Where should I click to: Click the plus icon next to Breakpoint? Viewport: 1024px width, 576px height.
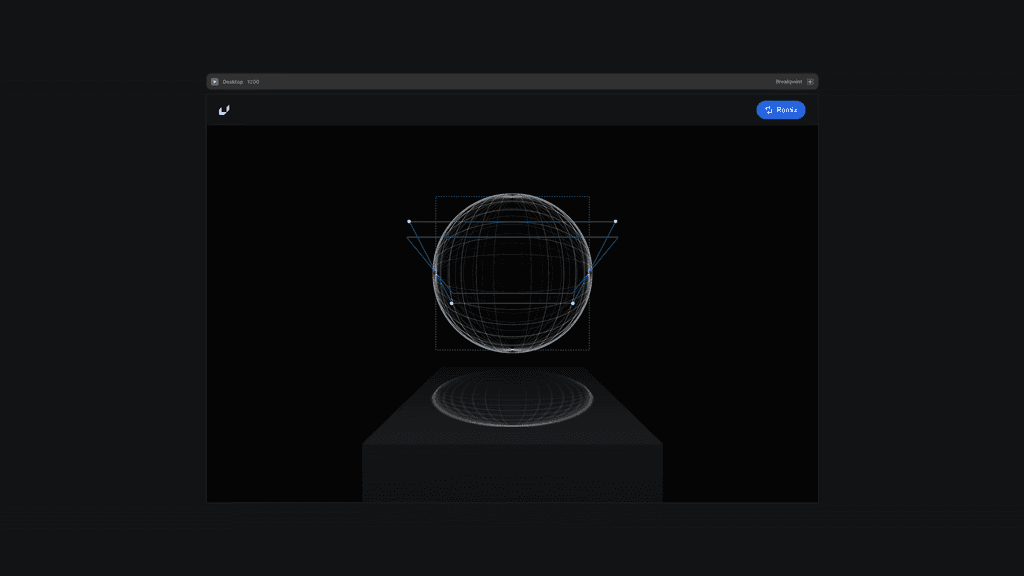click(810, 81)
